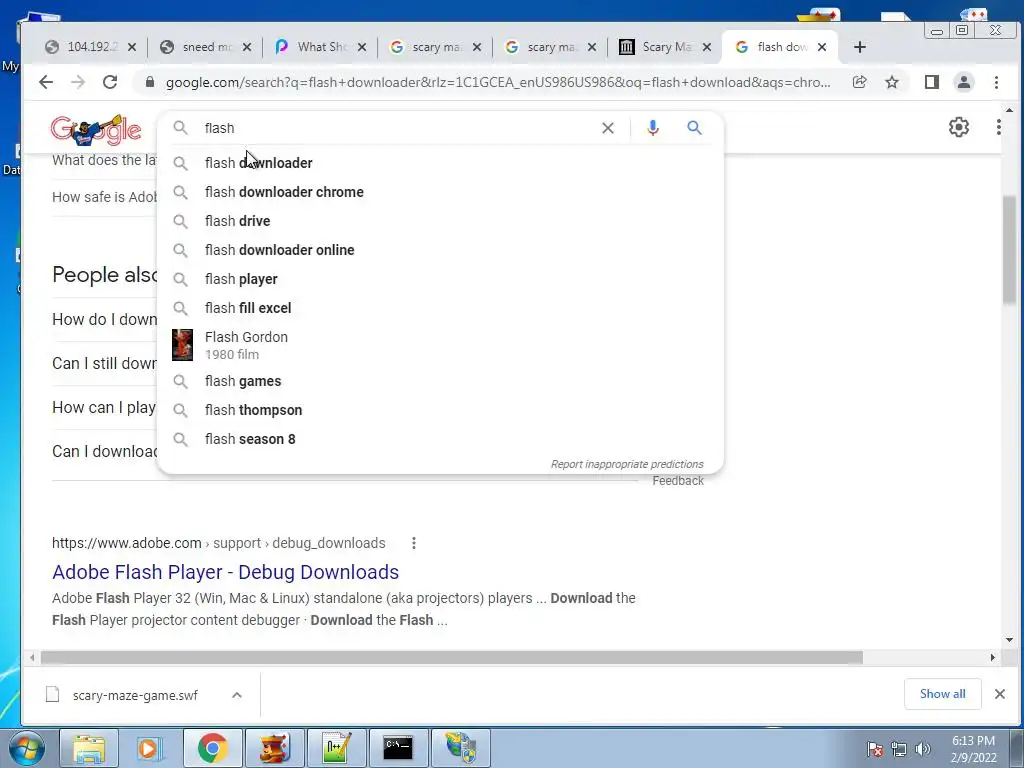Image resolution: width=1024 pixels, height=768 pixels.
Task: Select suggestion flash downloader online
Action: tap(440, 250)
